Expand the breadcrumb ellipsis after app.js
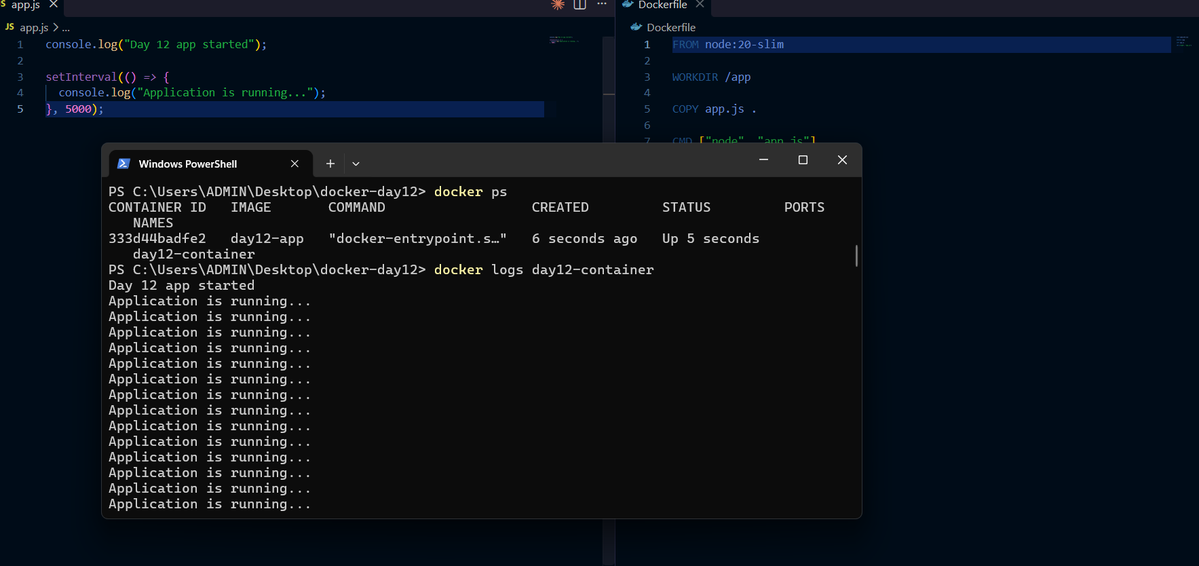The image size is (1199, 566). tap(64, 27)
